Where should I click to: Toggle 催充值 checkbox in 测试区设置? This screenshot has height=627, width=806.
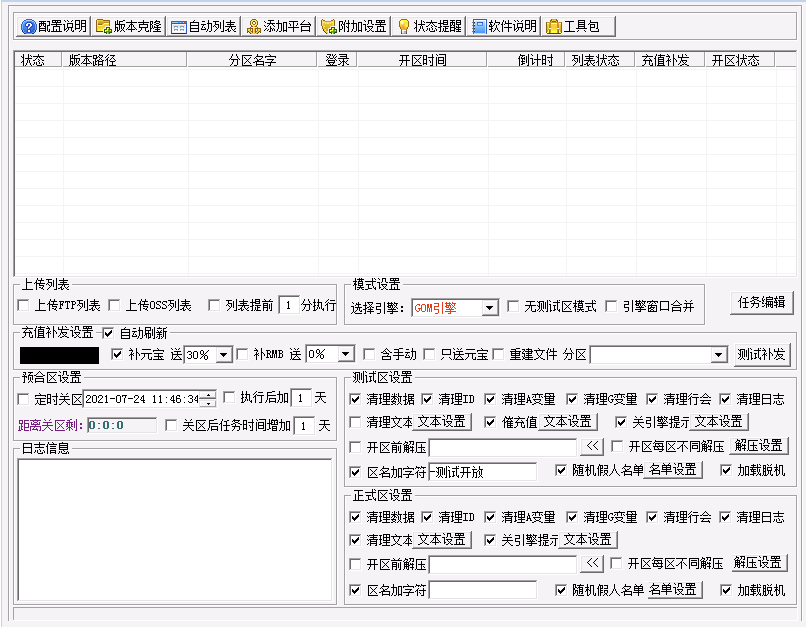pyautogui.click(x=490, y=422)
